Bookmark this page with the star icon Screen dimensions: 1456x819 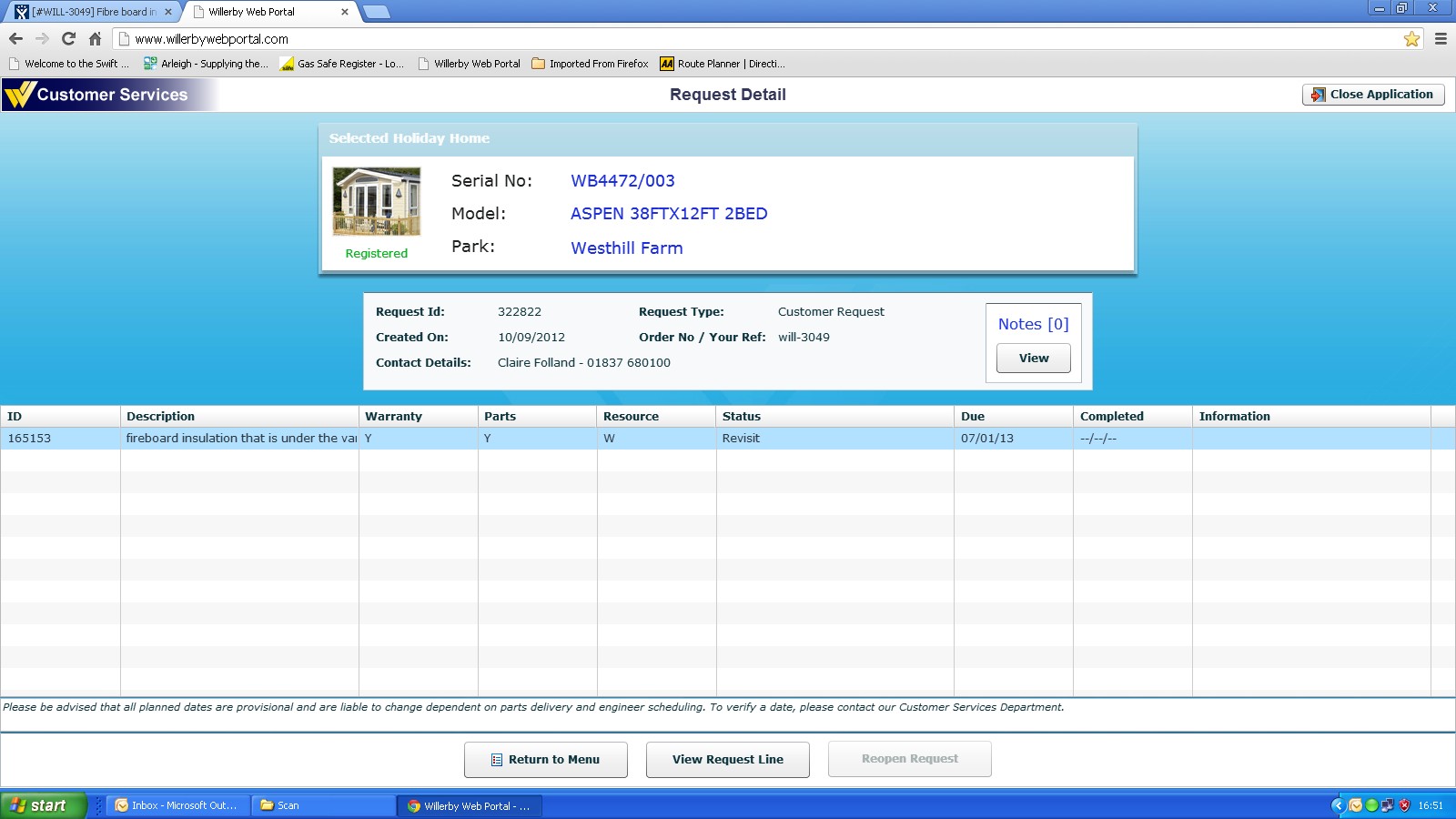[1411, 39]
